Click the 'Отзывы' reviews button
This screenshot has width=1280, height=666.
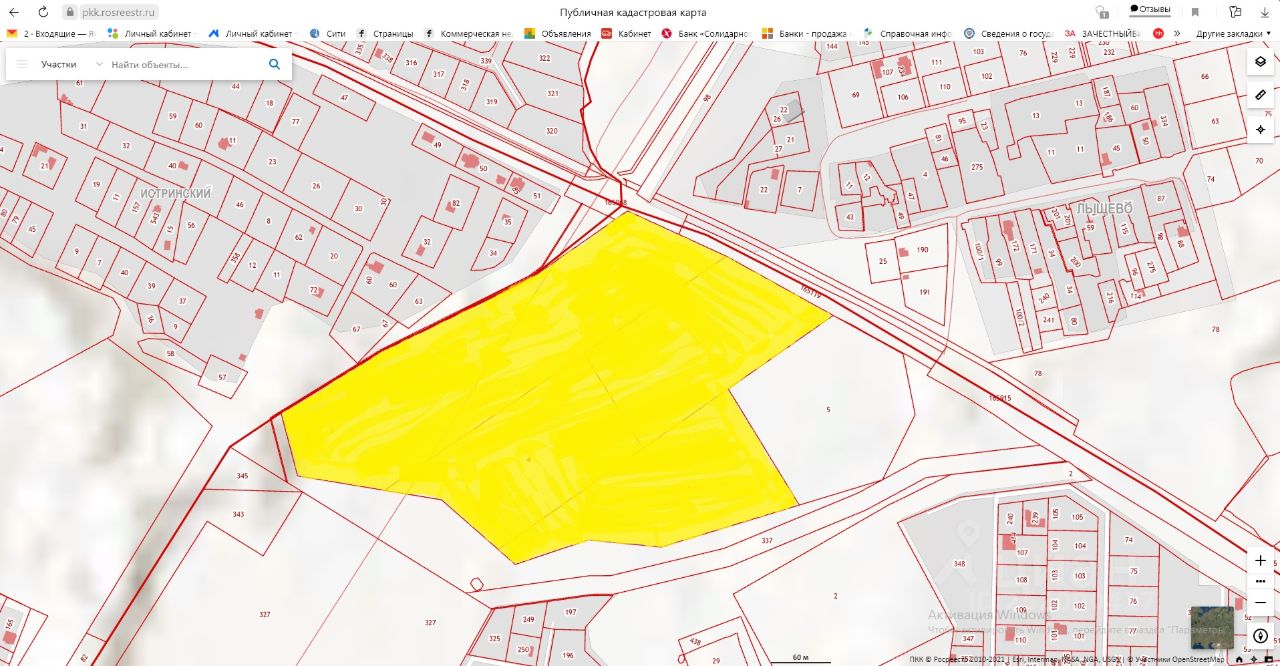click(x=1150, y=9)
